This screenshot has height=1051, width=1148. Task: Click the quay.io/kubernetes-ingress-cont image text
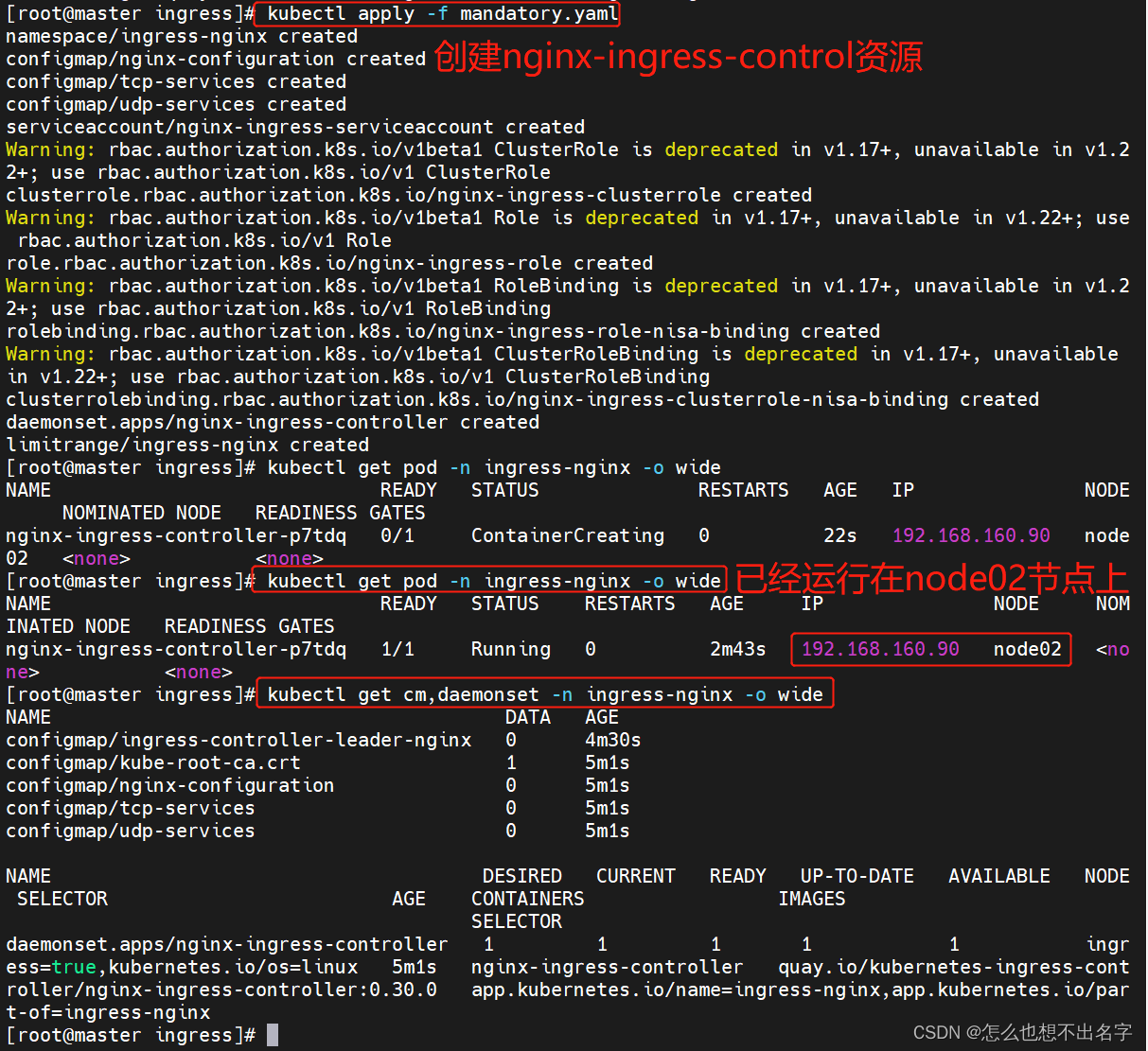point(954,967)
